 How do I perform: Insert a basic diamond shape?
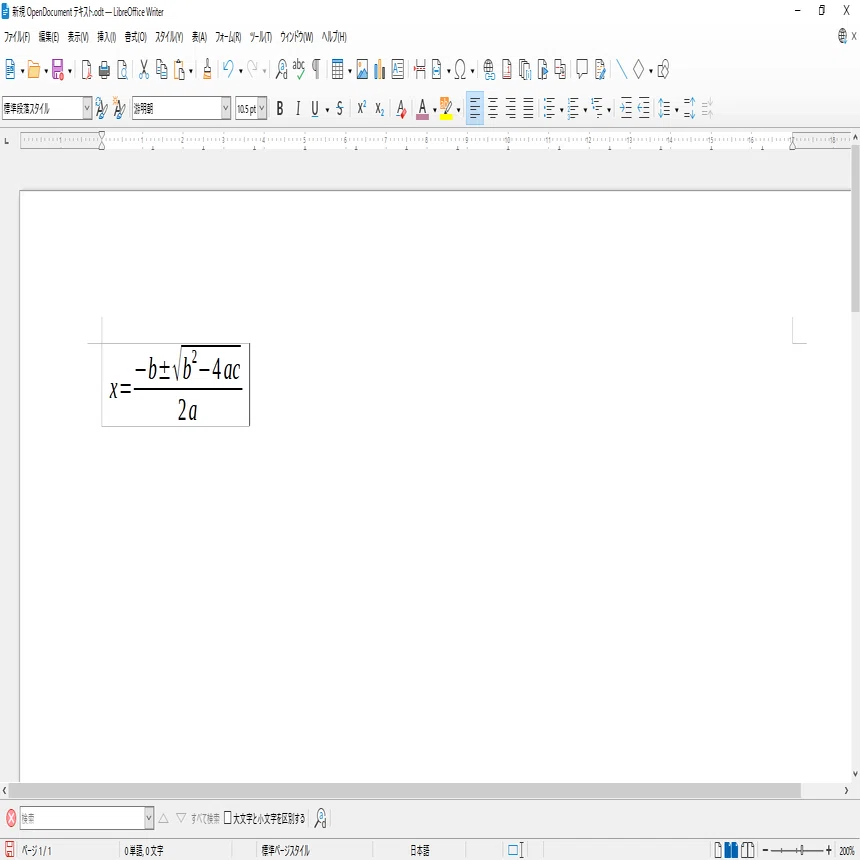638,70
